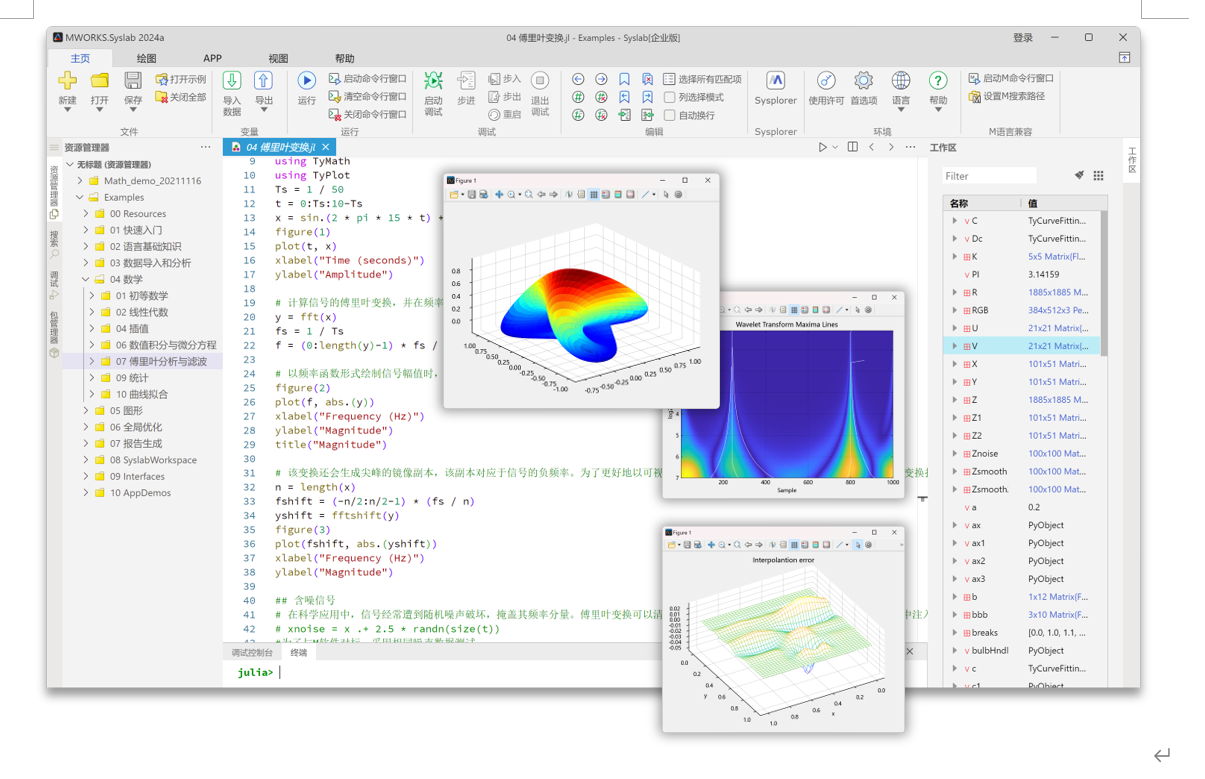Screen dimensions: 1205x779
Task: Click the 步进 step icon
Action: click(466, 80)
